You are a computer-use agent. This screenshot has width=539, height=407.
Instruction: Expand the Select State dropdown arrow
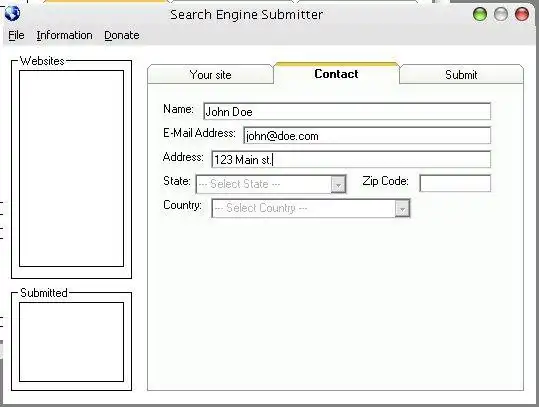(x=338, y=185)
